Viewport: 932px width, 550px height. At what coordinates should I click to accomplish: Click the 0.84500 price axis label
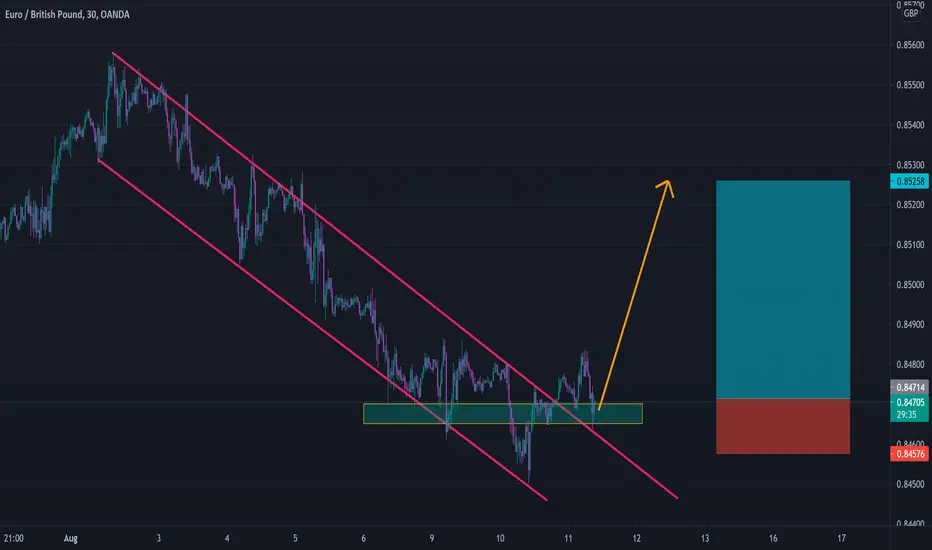[910, 484]
